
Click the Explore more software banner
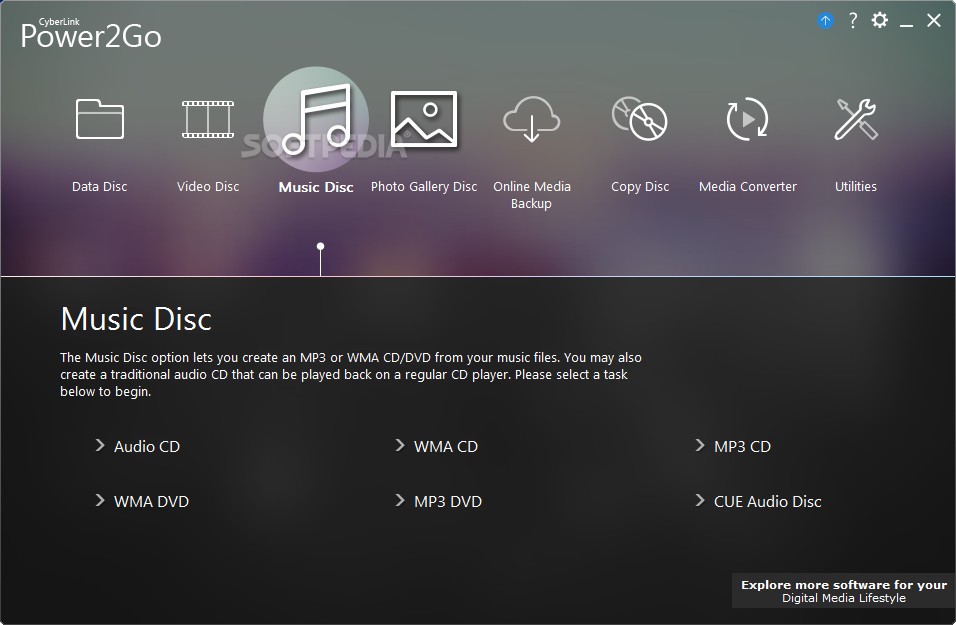(x=843, y=591)
